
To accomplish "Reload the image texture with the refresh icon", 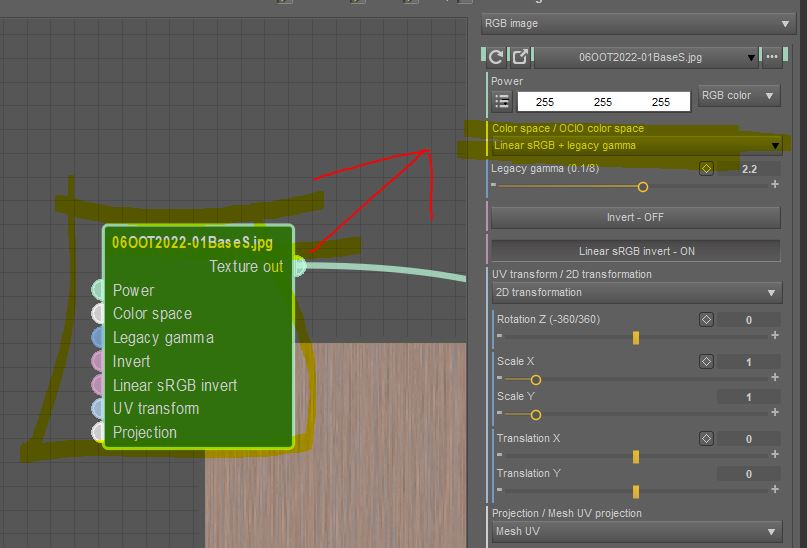I will [496, 57].
